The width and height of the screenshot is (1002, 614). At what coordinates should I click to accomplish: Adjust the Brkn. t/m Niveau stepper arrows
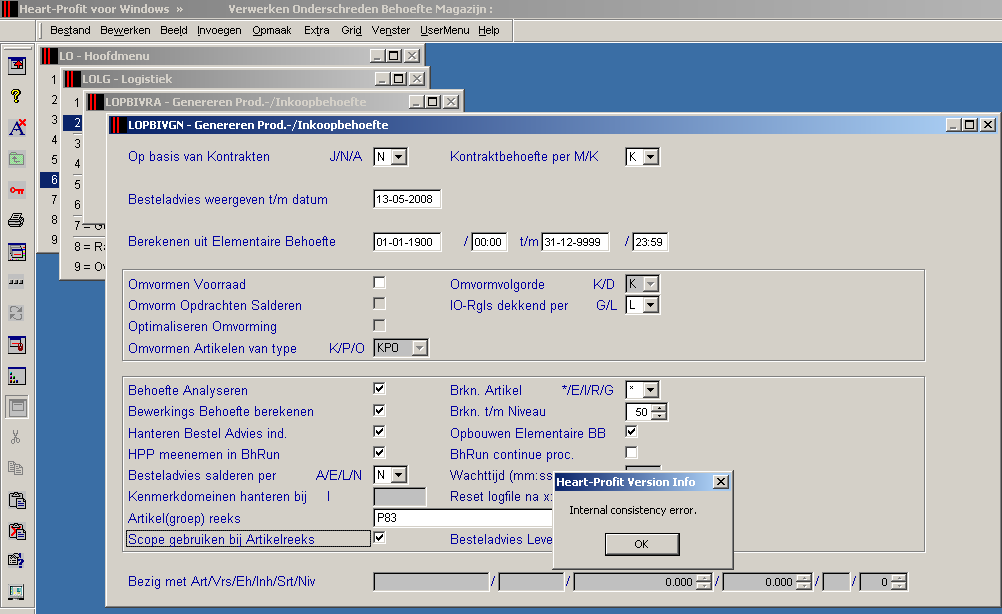click(x=659, y=412)
